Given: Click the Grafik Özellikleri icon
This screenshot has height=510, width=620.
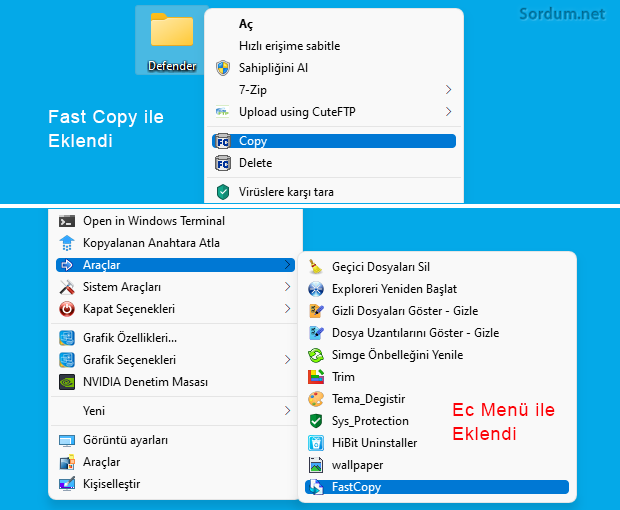Looking at the screenshot, I should tap(67, 338).
